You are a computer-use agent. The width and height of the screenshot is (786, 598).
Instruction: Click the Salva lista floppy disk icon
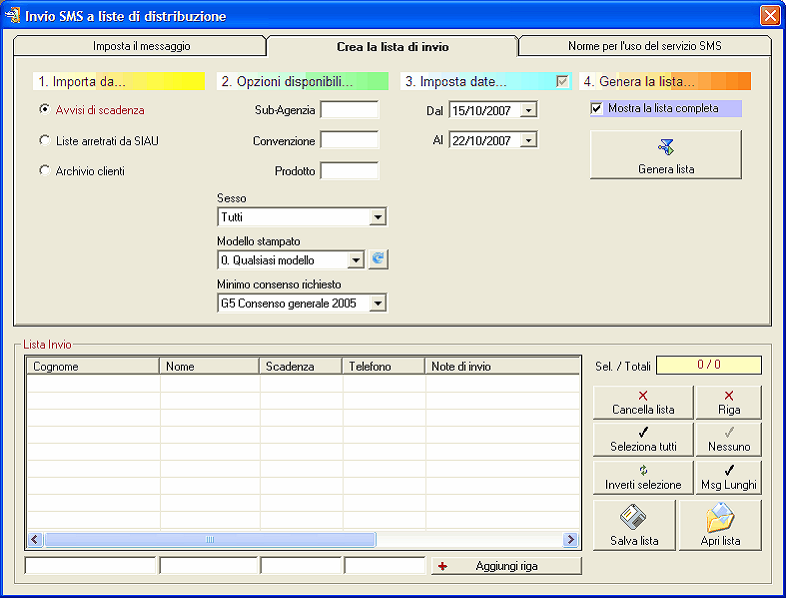pyautogui.click(x=633, y=518)
